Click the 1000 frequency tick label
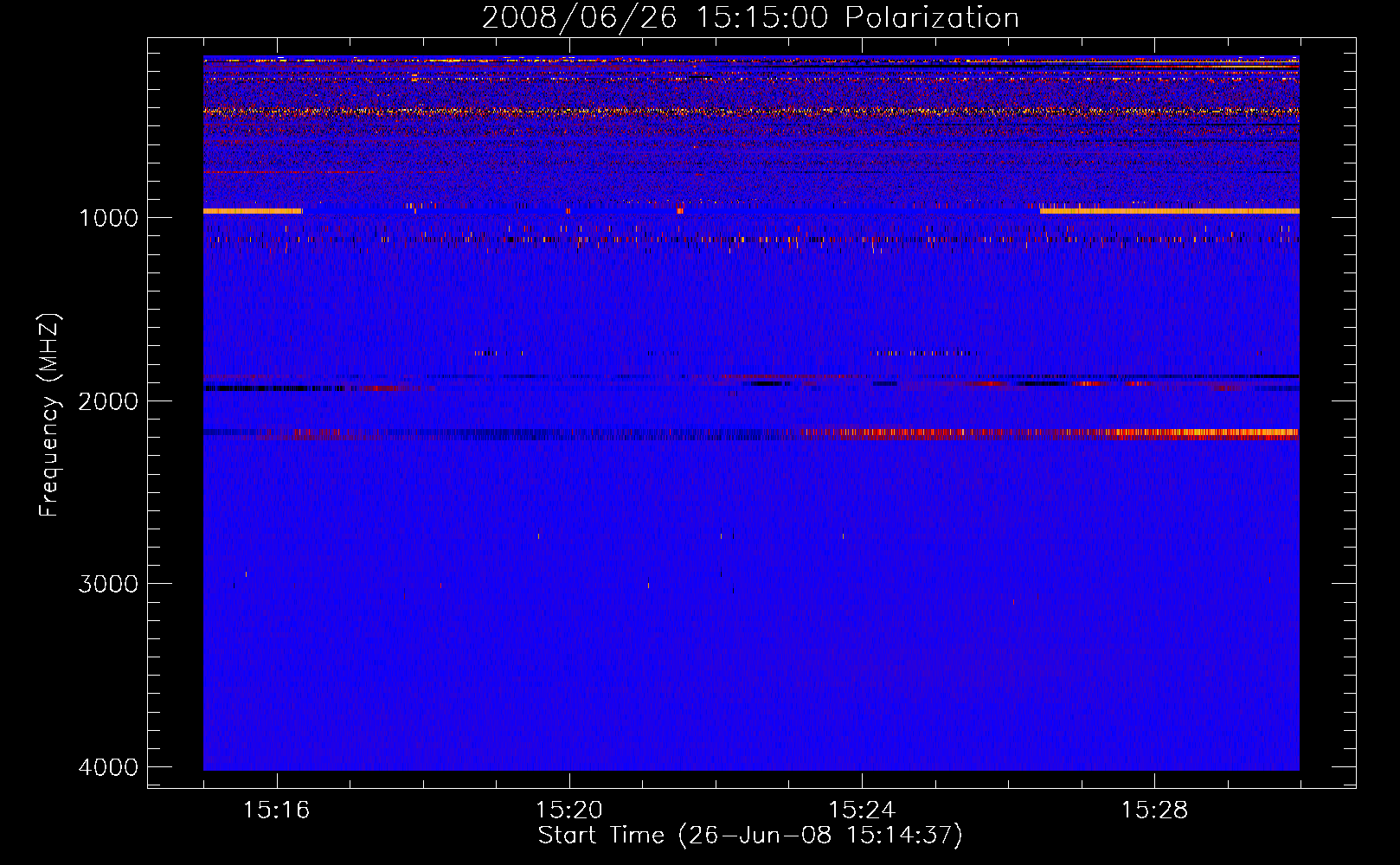 click(x=108, y=218)
